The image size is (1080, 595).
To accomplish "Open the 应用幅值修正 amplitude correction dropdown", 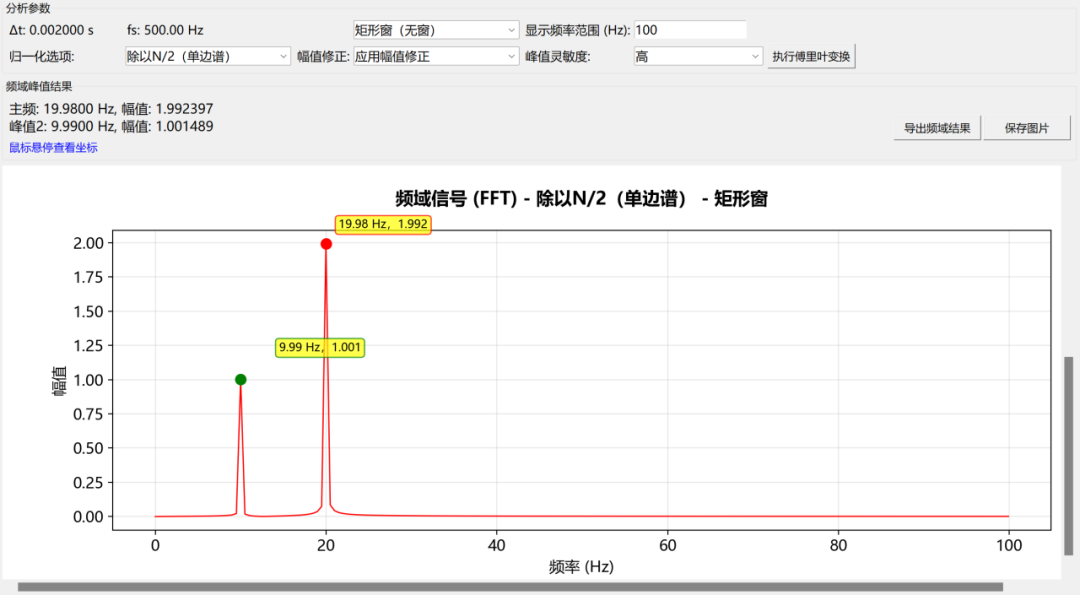I will point(435,56).
